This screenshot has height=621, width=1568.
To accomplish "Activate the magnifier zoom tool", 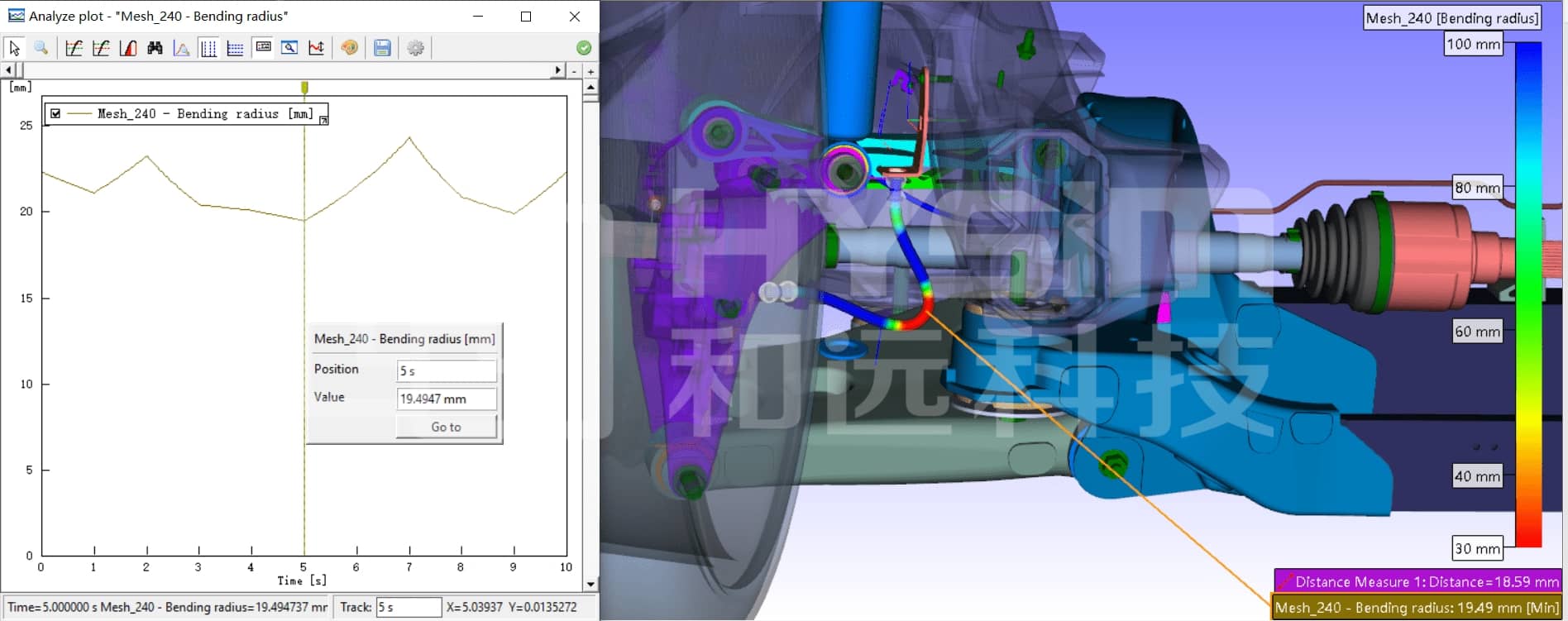I will pos(41,48).
